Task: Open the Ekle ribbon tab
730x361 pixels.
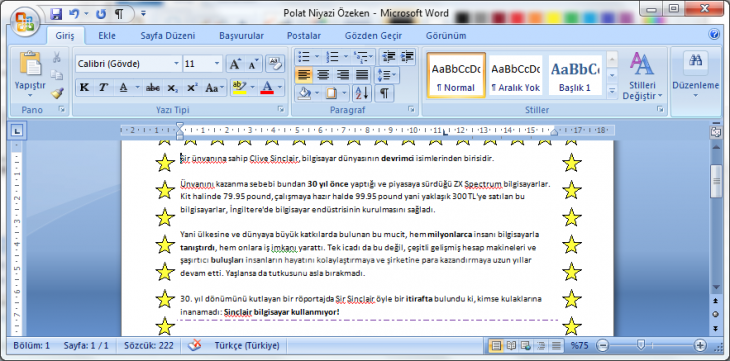Action: tap(107, 36)
